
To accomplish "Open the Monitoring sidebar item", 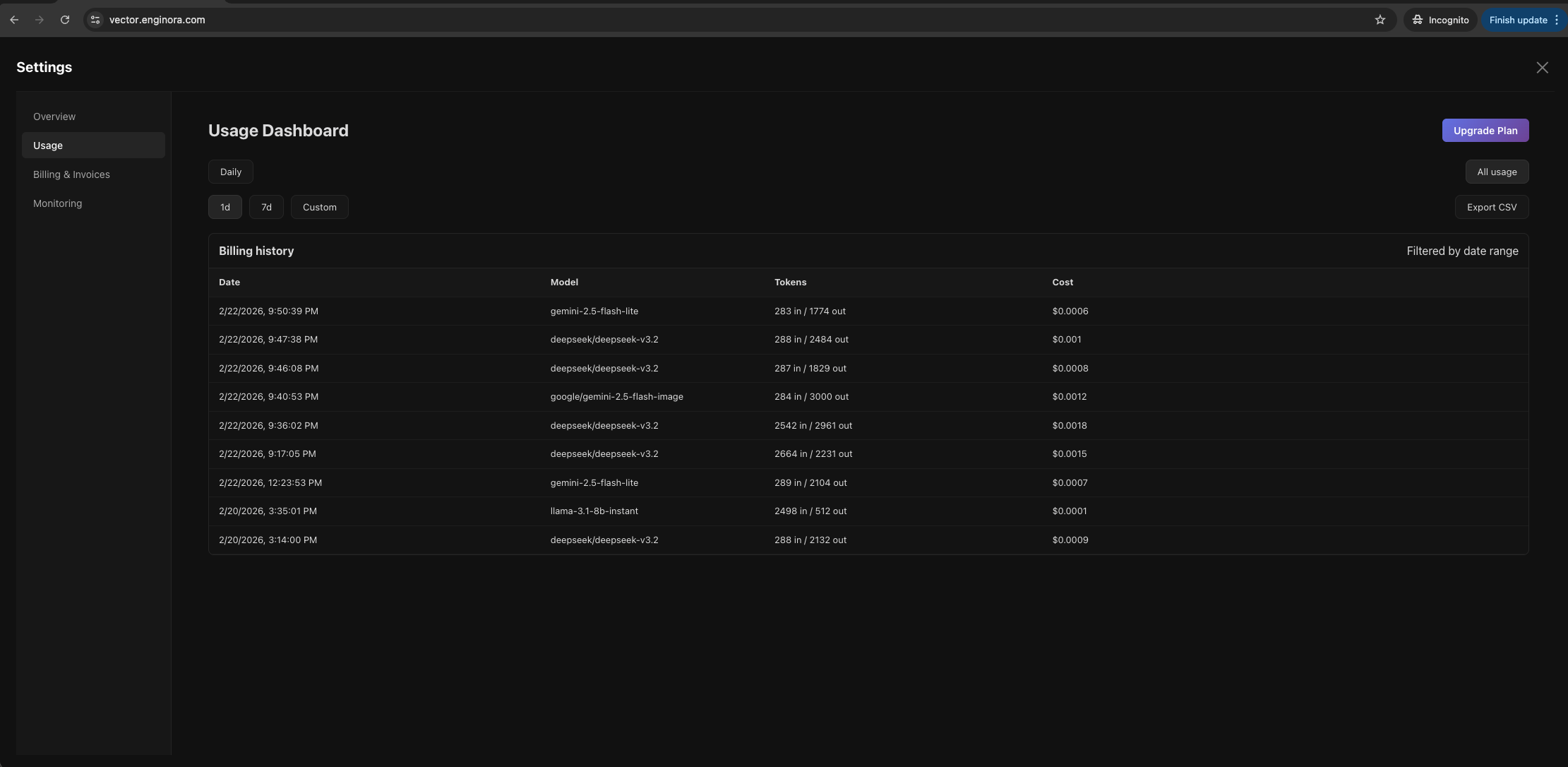I will [57, 203].
